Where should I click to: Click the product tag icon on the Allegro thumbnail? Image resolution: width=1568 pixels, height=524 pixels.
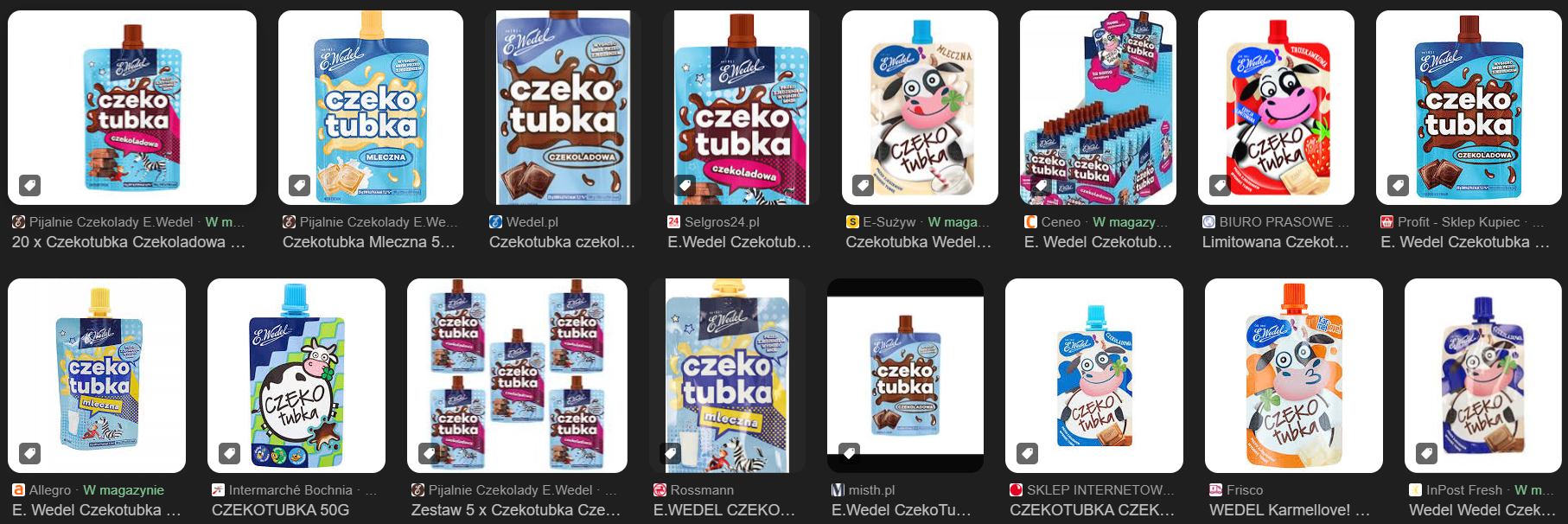tap(30, 452)
